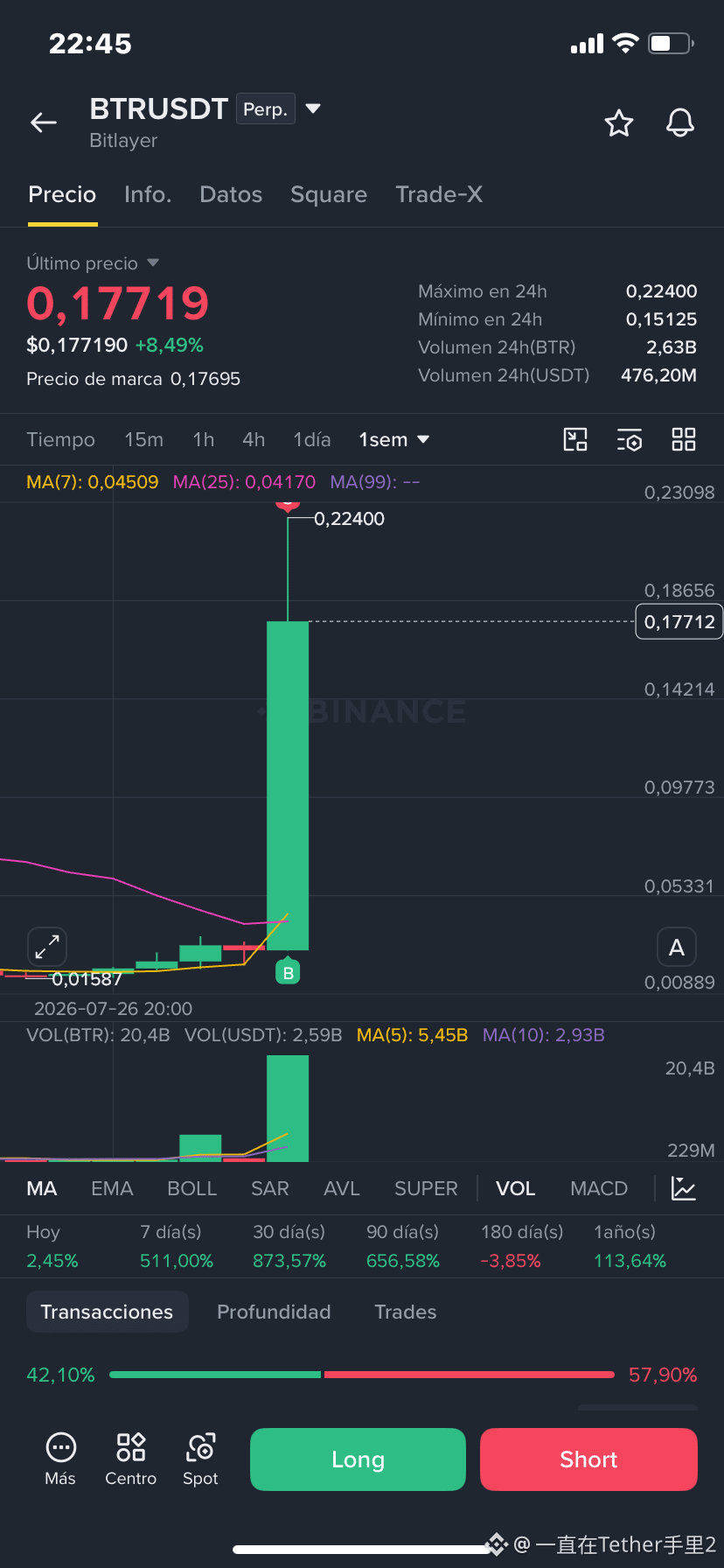The height and width of the screenshot is (1568, 724).
Task: Switch to the Datos tab
Action: [231, 194]
